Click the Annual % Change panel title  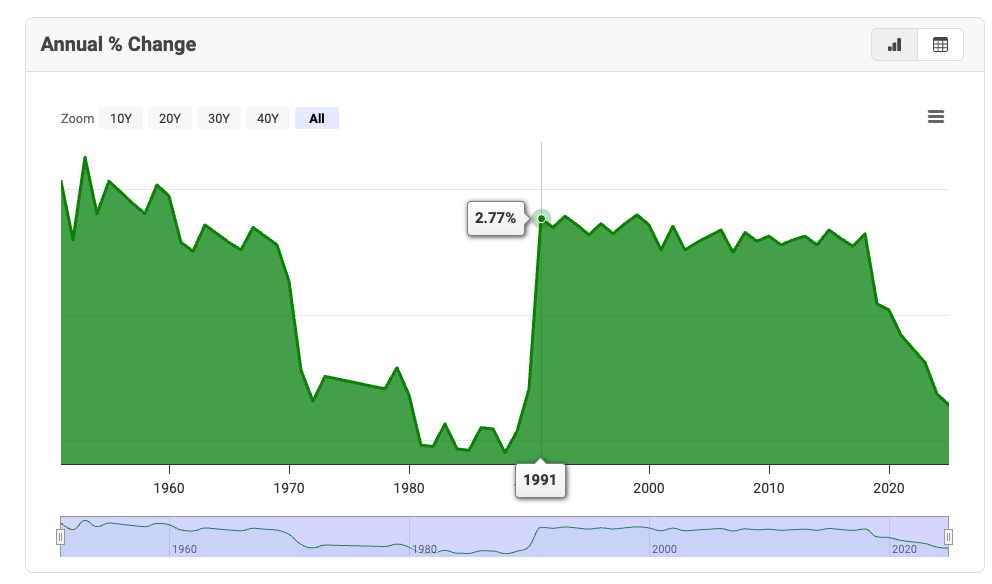[118, 45]
